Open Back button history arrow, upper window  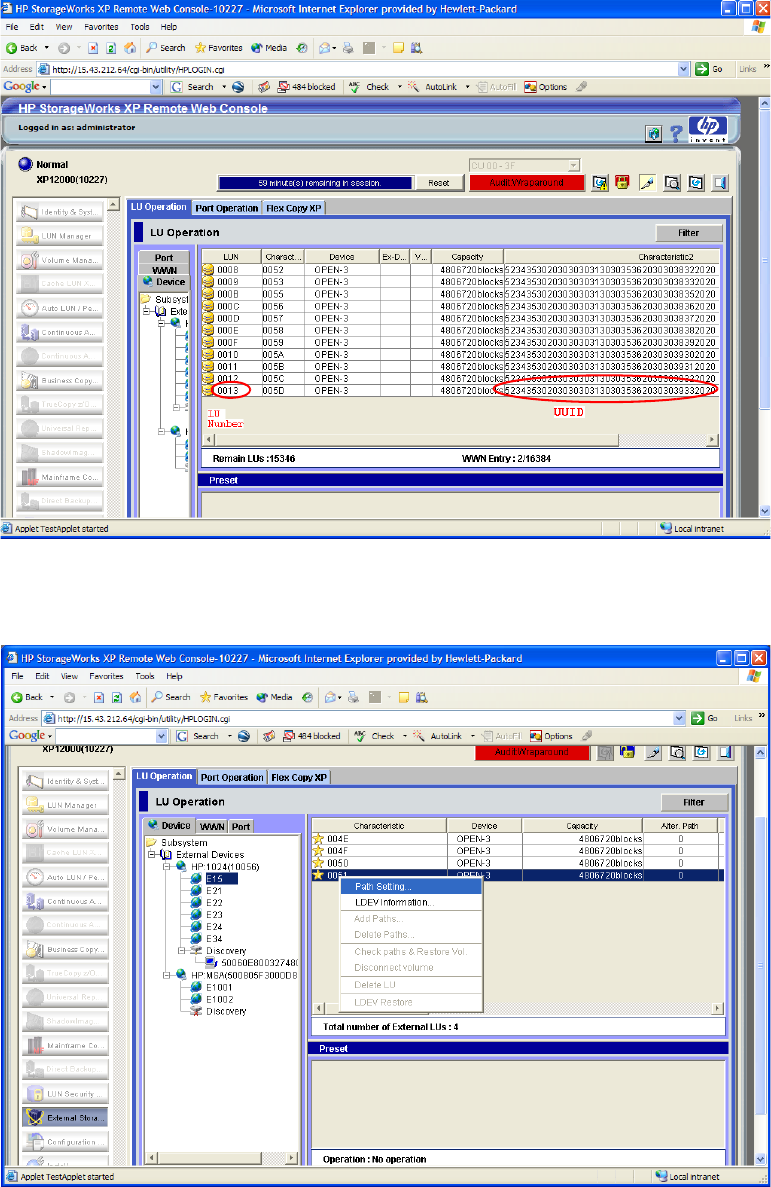[47, 48]
